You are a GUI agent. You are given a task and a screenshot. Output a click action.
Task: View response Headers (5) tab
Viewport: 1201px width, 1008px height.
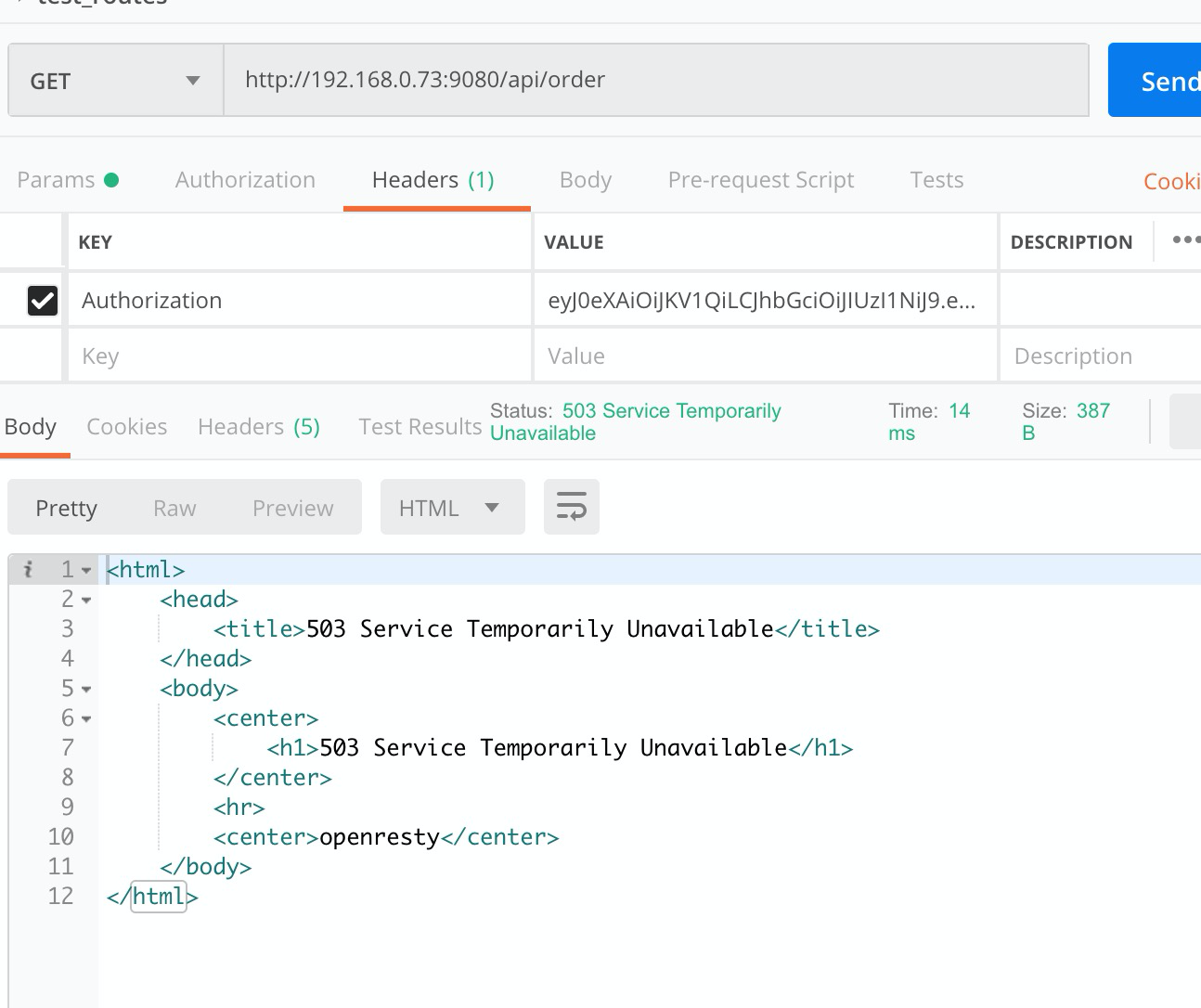tap(257, 426)
